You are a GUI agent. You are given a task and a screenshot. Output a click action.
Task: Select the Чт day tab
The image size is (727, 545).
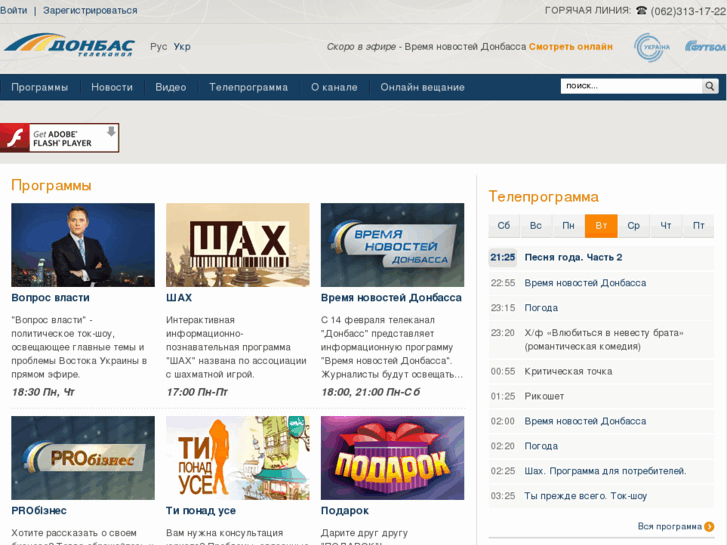(x=666, y=226)
